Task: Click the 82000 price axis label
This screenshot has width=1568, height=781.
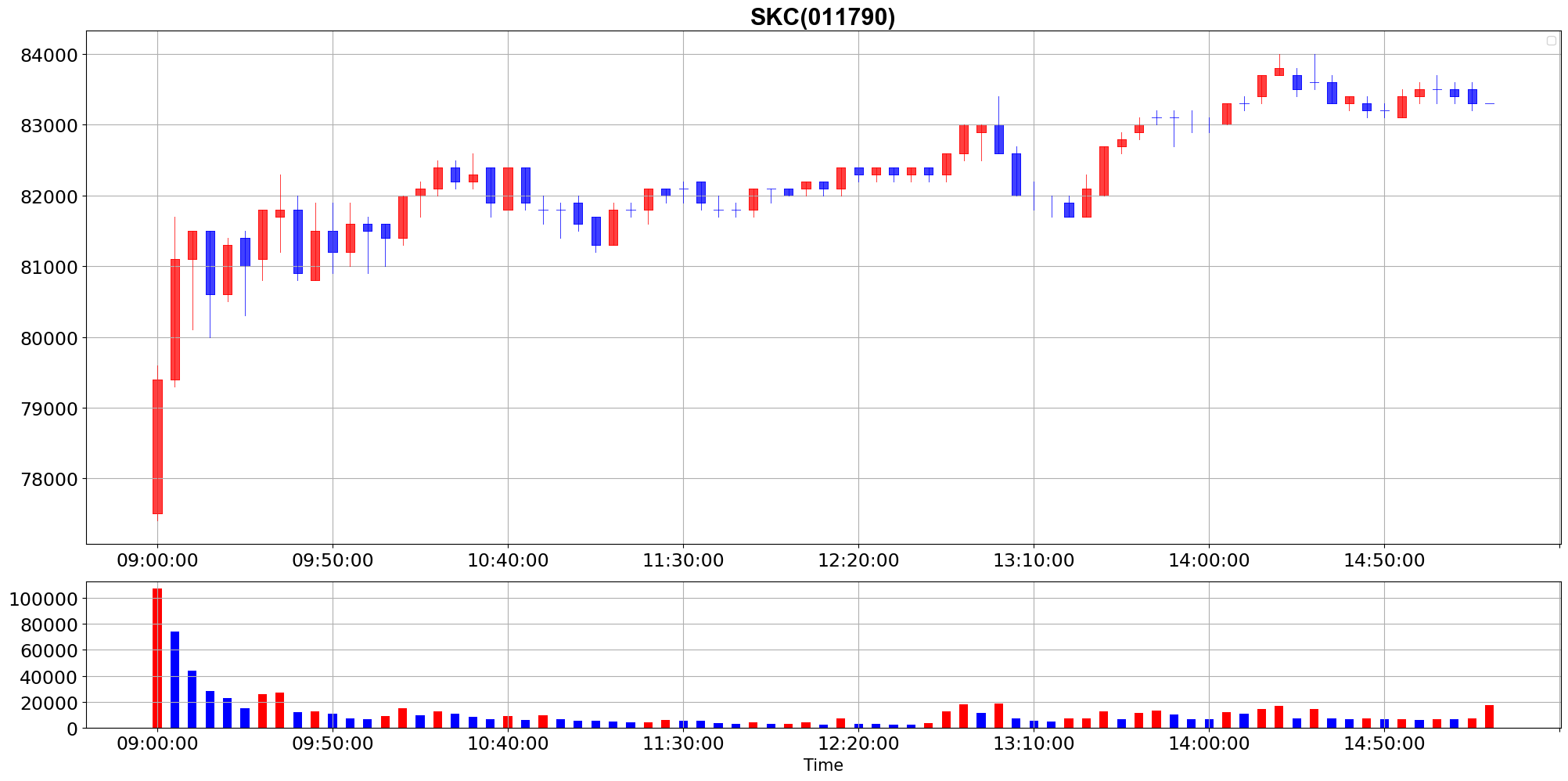Action: point(50,196)
